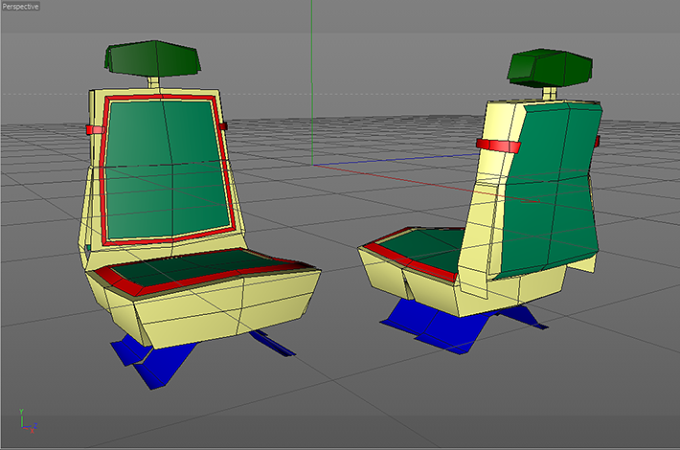Click the XYZ axis orientation gizmo

(x=28, y=421)
